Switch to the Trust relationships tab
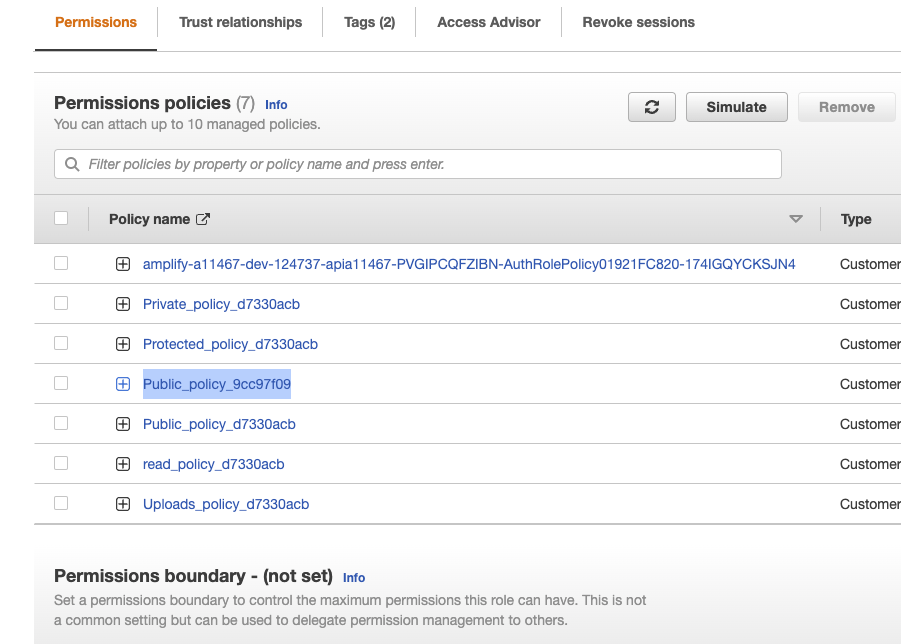The height and width of the screenshot is (644, 901). [240, 22]
